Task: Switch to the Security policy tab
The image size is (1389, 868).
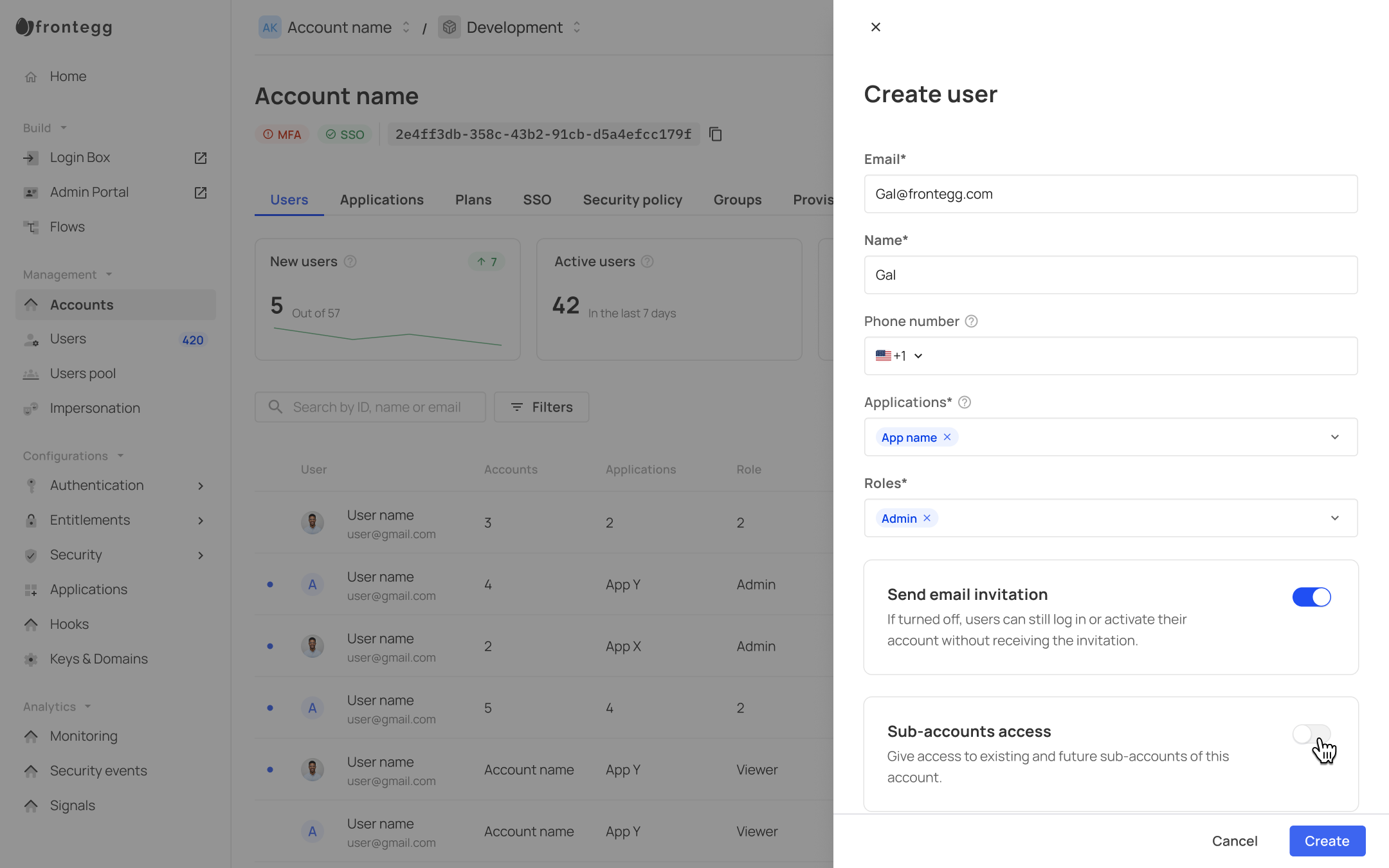Action: [632, 200]
